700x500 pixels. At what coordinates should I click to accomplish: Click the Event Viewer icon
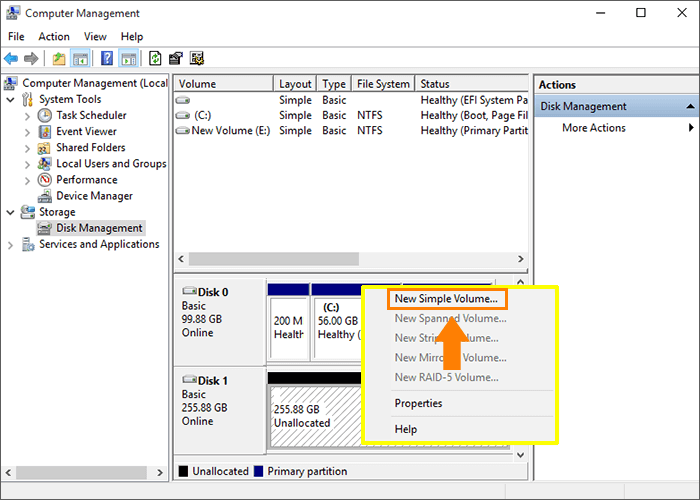tap(45, 132)
